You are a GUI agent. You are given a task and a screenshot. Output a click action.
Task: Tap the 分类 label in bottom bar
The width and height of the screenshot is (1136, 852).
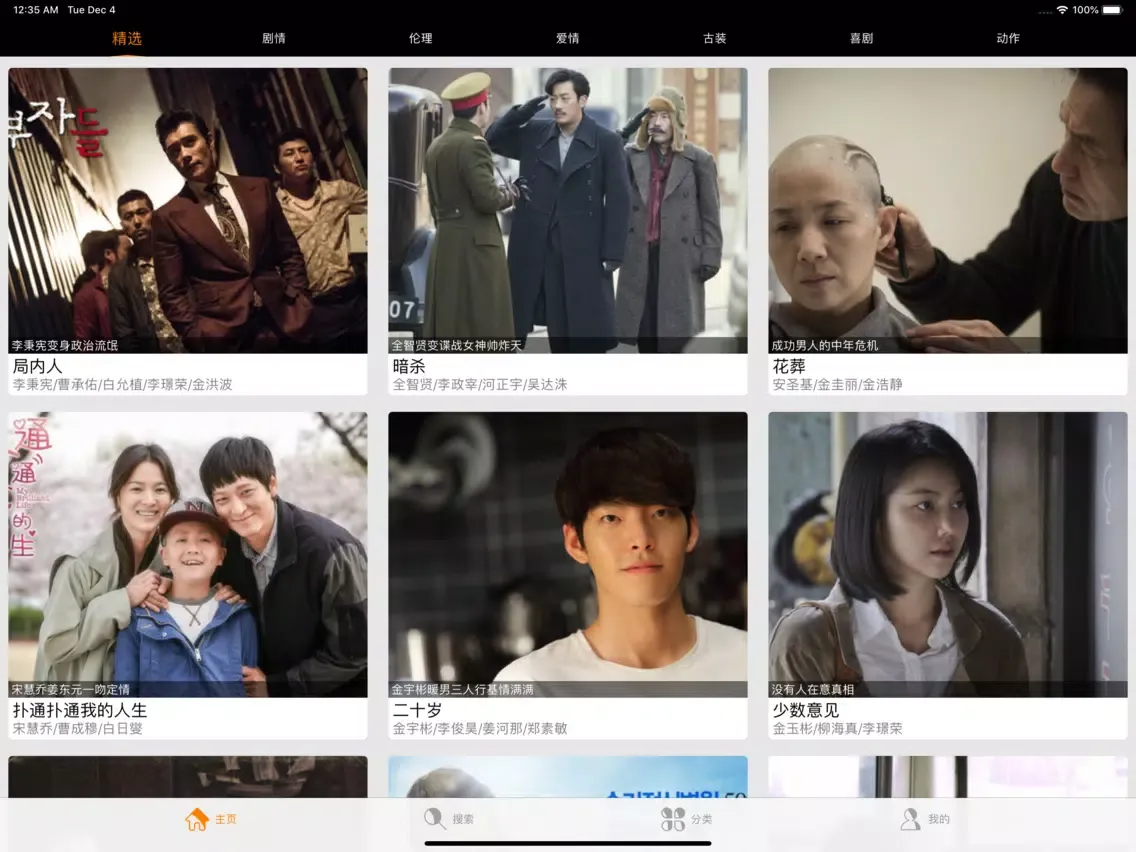pos(701,819)
